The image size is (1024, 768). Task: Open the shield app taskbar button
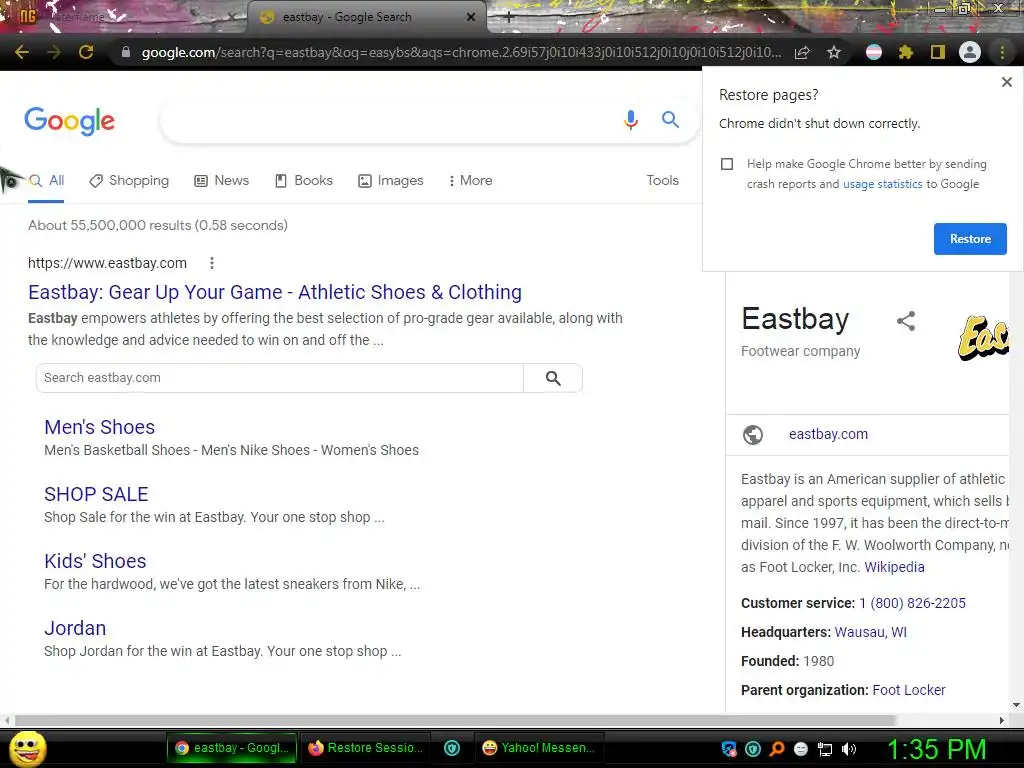pyautogui.click(x=452, y=748)
